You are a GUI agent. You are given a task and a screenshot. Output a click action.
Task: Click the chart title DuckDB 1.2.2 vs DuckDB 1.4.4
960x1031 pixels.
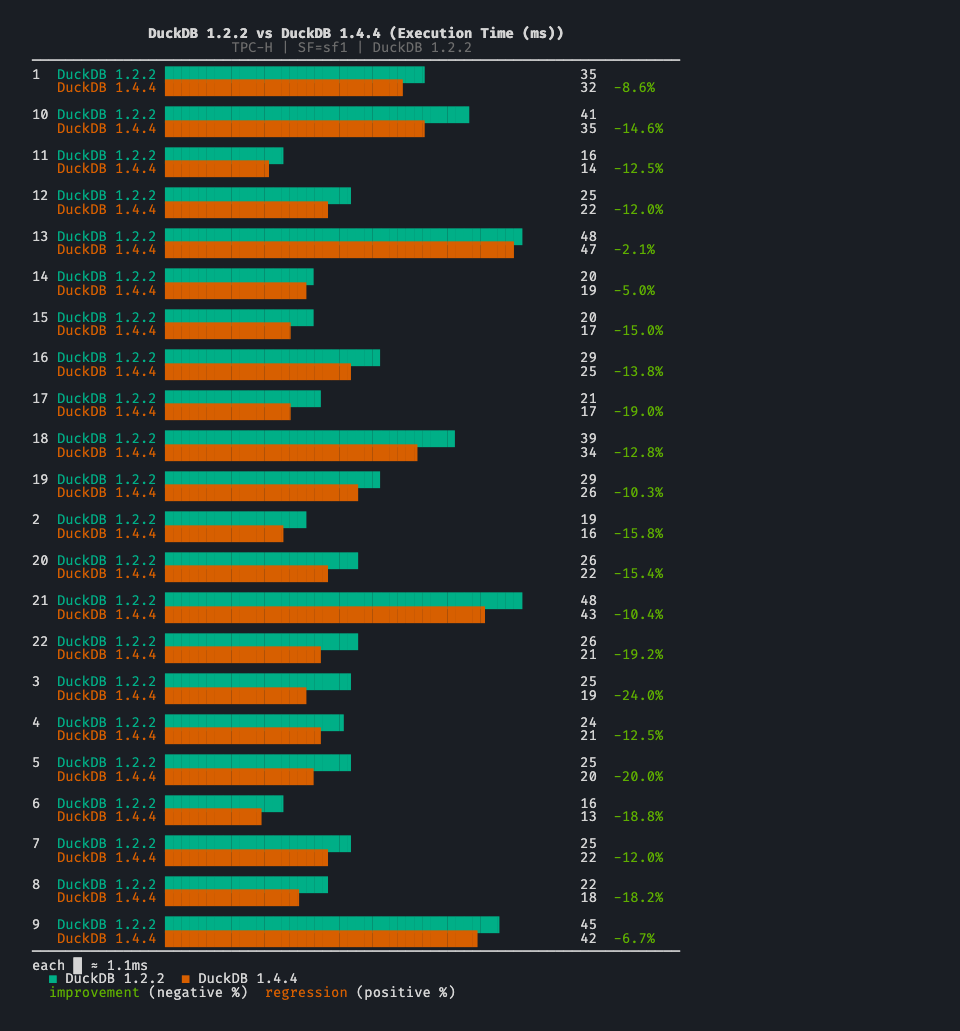point(360,33)
